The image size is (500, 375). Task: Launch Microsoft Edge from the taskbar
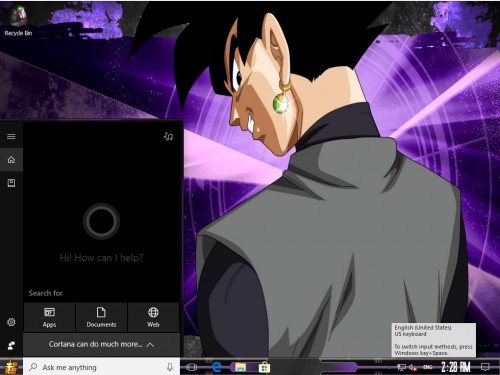coord(217,367)
